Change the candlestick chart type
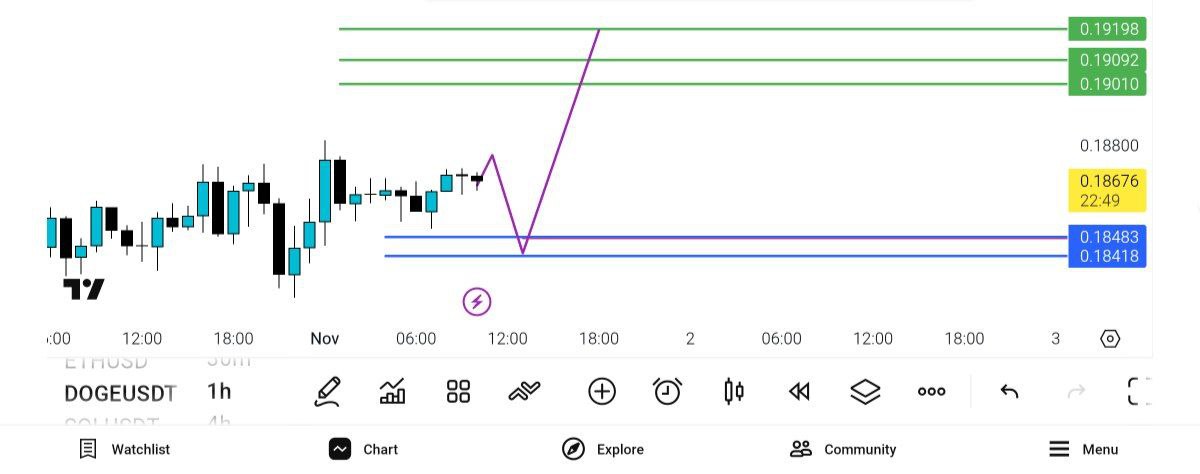 point(734,392)
